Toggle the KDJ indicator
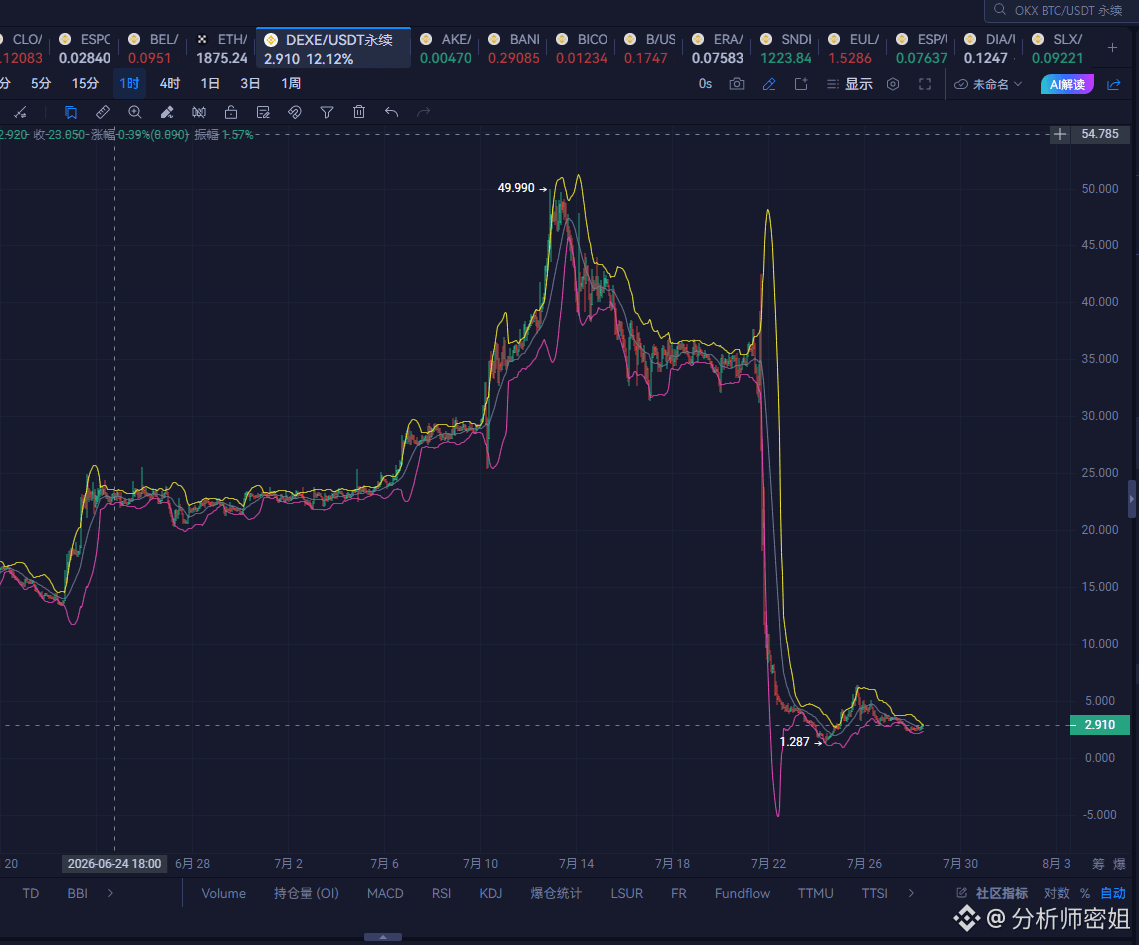 pyautogui.click(x=491, y=893)
